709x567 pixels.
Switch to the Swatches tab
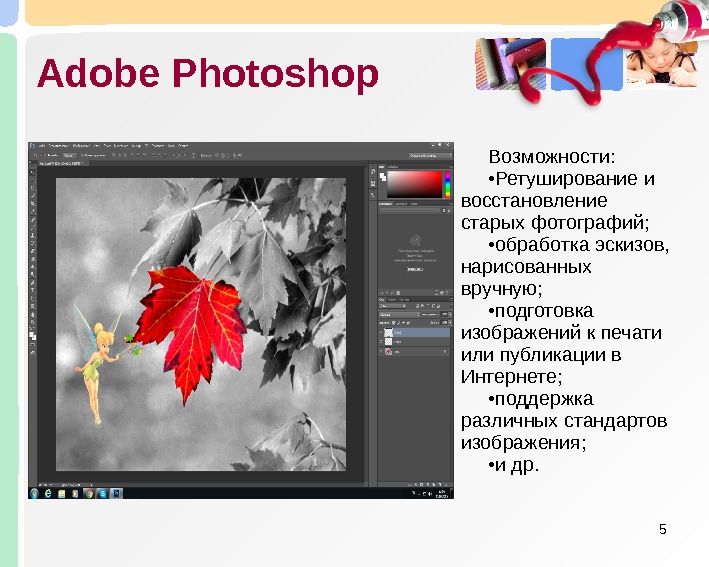point(392,167)
